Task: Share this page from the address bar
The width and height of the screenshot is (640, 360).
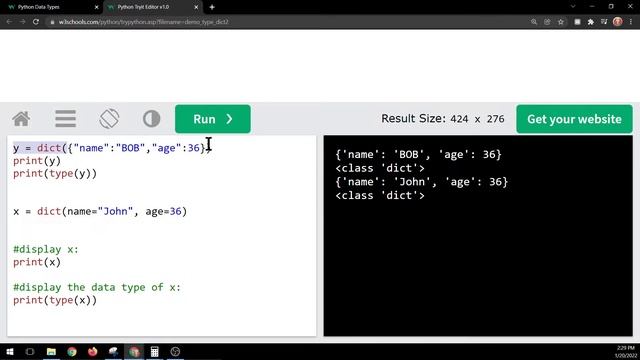Action: (547, 22)
